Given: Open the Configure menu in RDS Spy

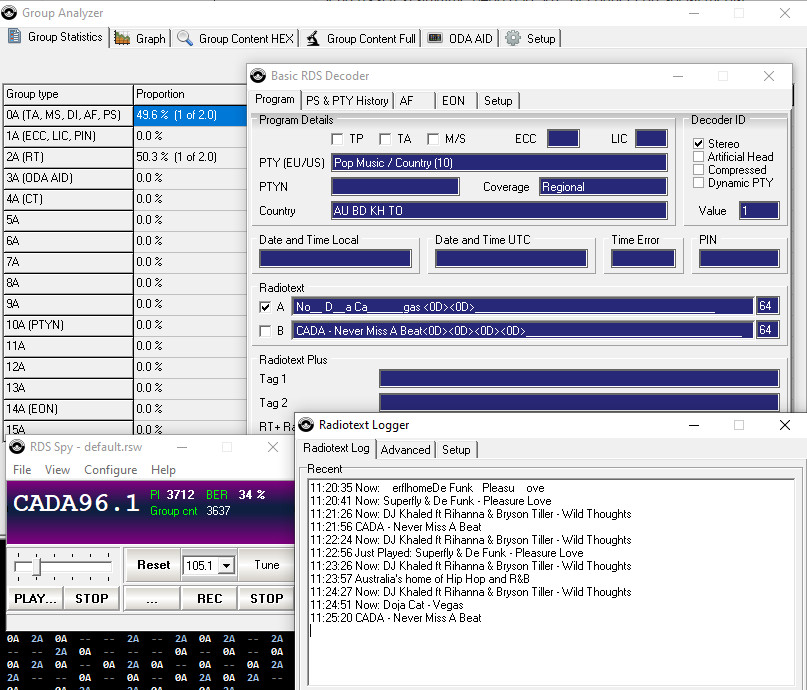Looking at the screenshot, I should [110, 470].
